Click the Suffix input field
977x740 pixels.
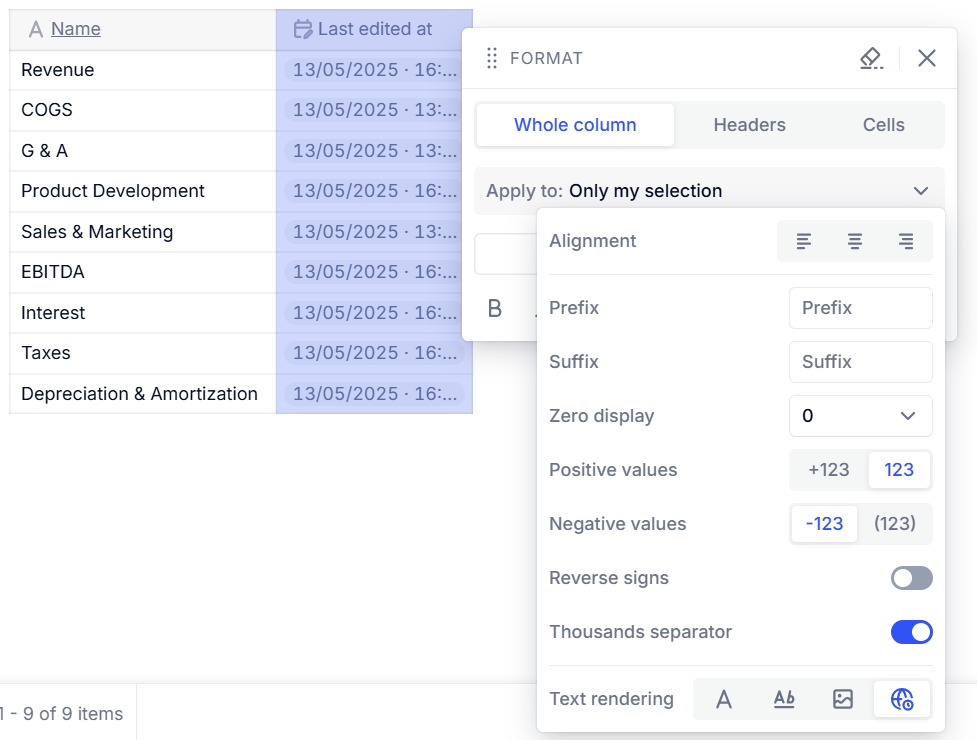[x=860, y=362]
